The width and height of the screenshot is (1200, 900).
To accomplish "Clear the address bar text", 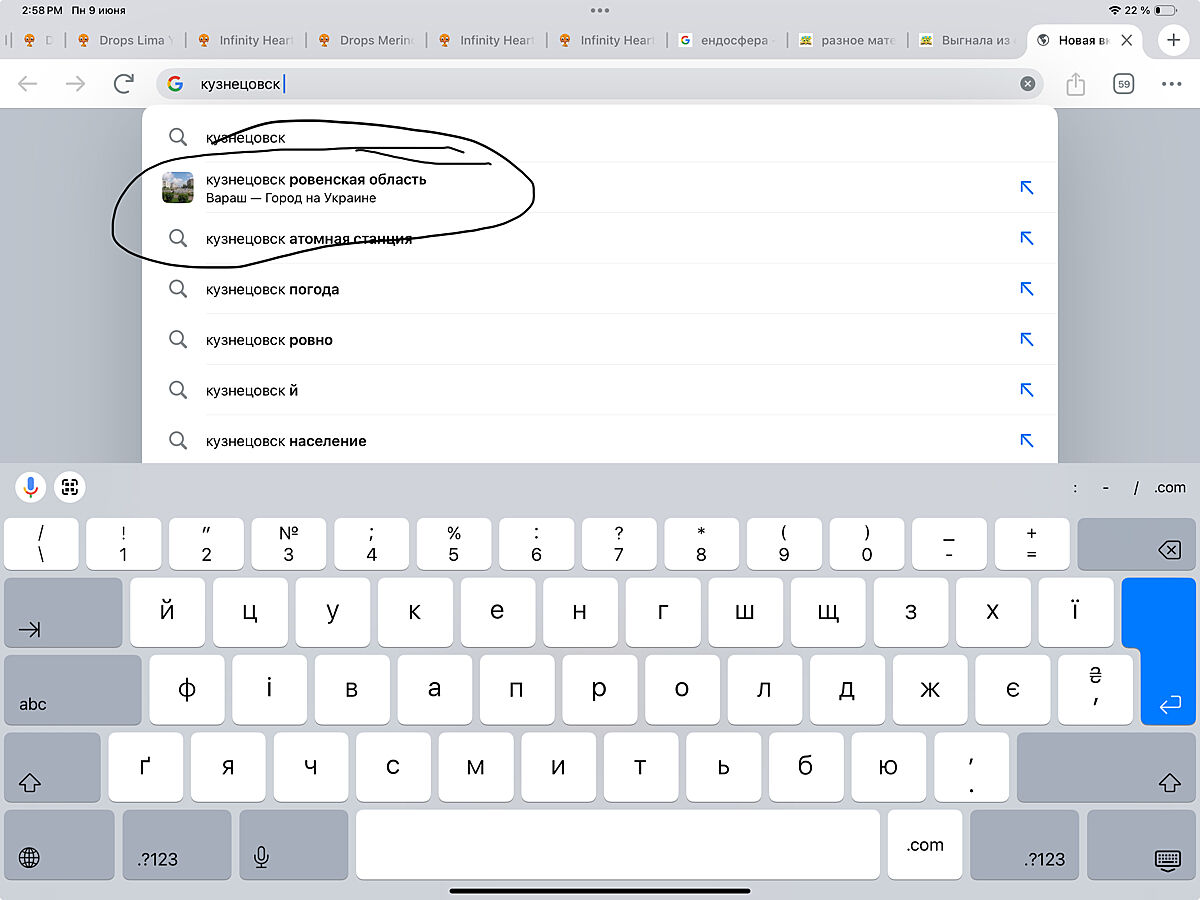I will tap(1027, 84).
